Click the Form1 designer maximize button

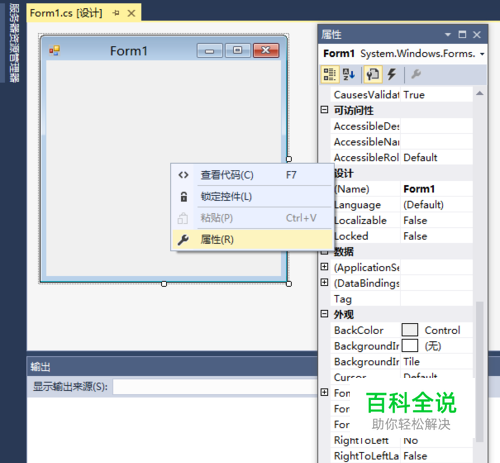click(x=237, y=51)
